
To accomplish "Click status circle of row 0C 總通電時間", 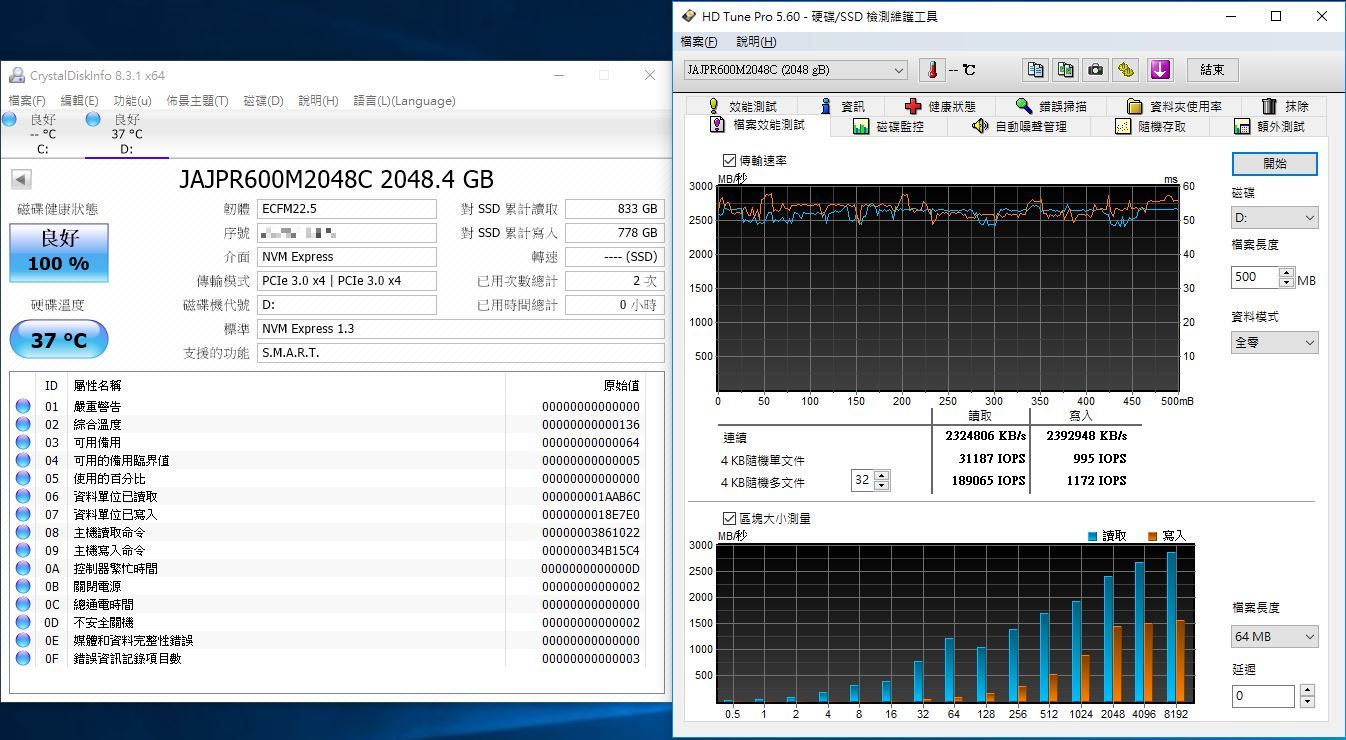I will pos(23,605).
